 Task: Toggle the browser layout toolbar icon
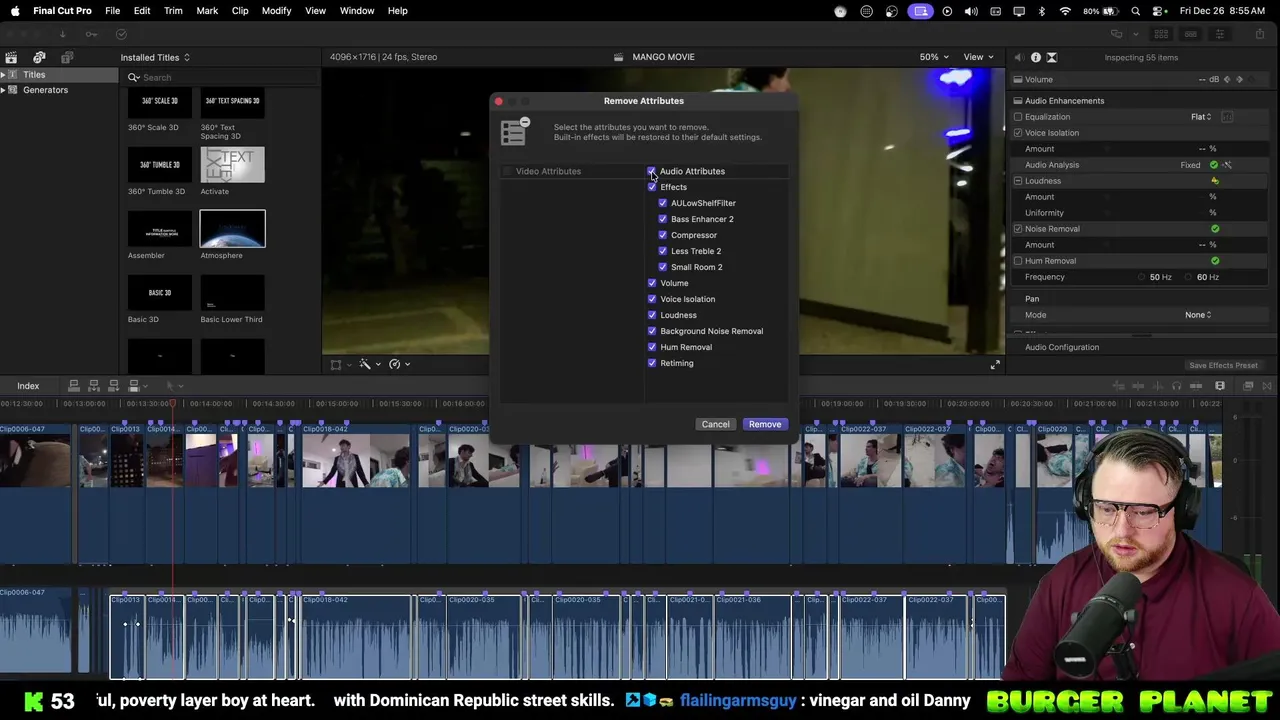(x=1161, y=34)
